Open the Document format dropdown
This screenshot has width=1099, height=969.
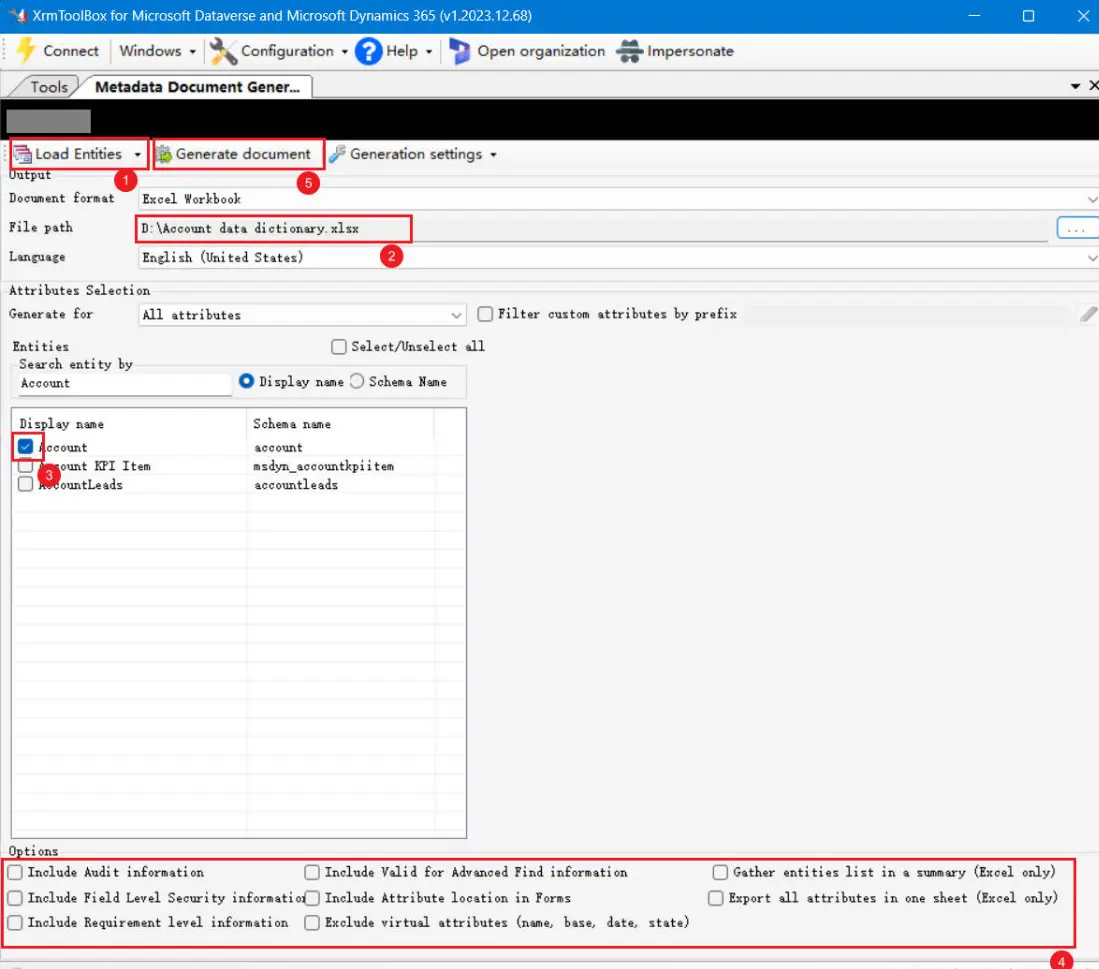1090,198
